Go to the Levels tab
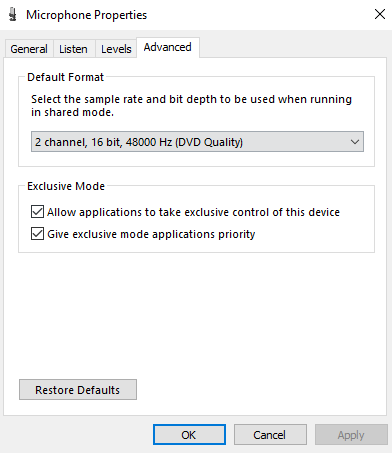This screenshot has width=392, height=453. coord(116,49)
